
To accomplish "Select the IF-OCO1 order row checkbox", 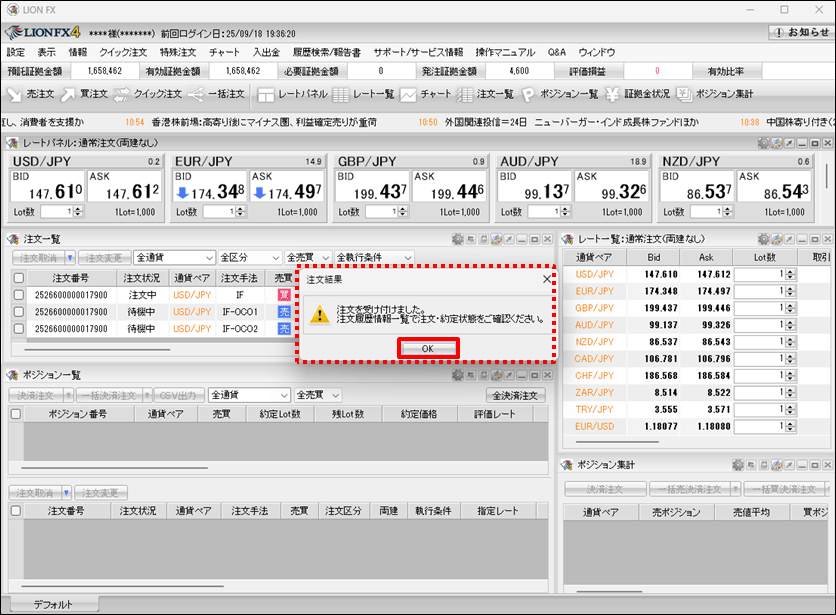I will (x=18, y=312).
